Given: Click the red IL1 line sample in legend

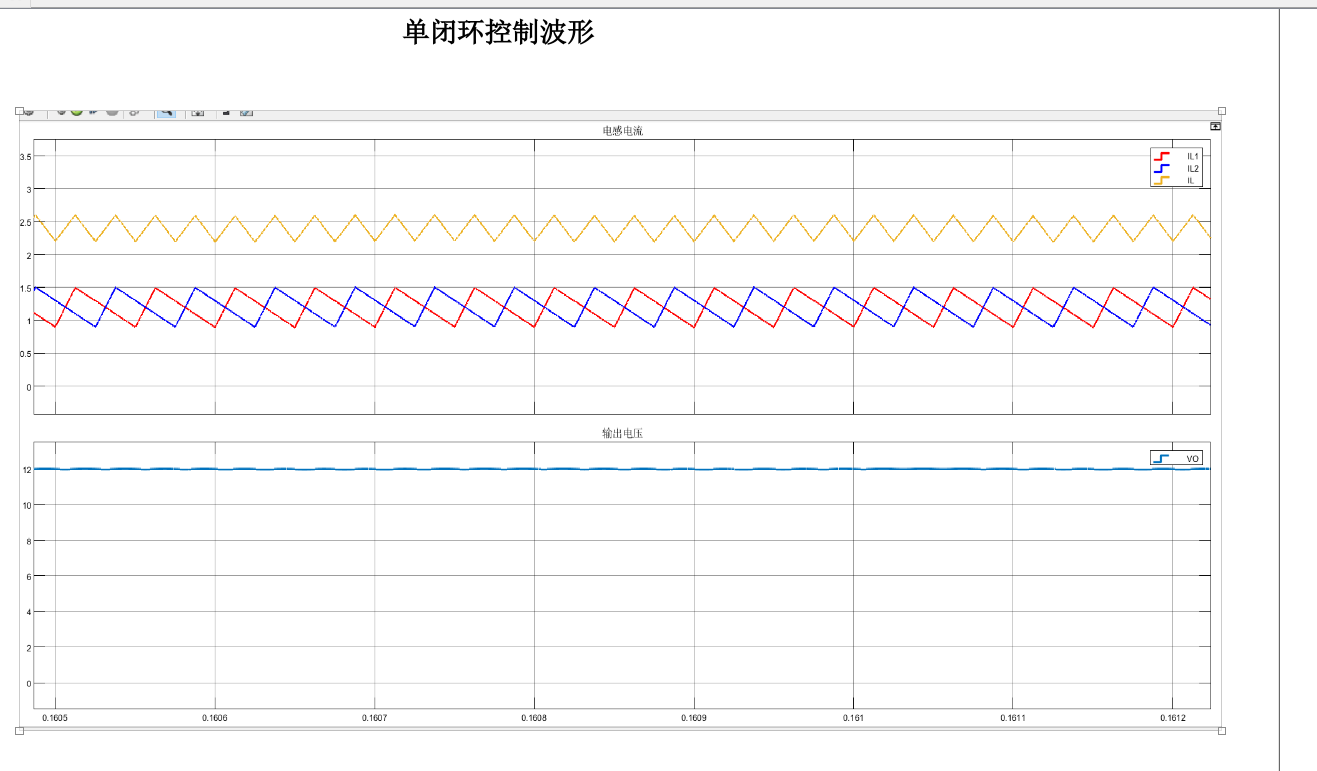Looking at the screenshot, I should point(1162,157).
